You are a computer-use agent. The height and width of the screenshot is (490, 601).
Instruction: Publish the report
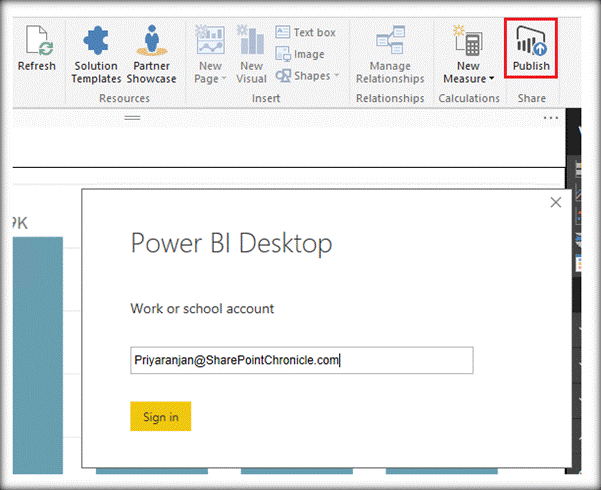531,49
